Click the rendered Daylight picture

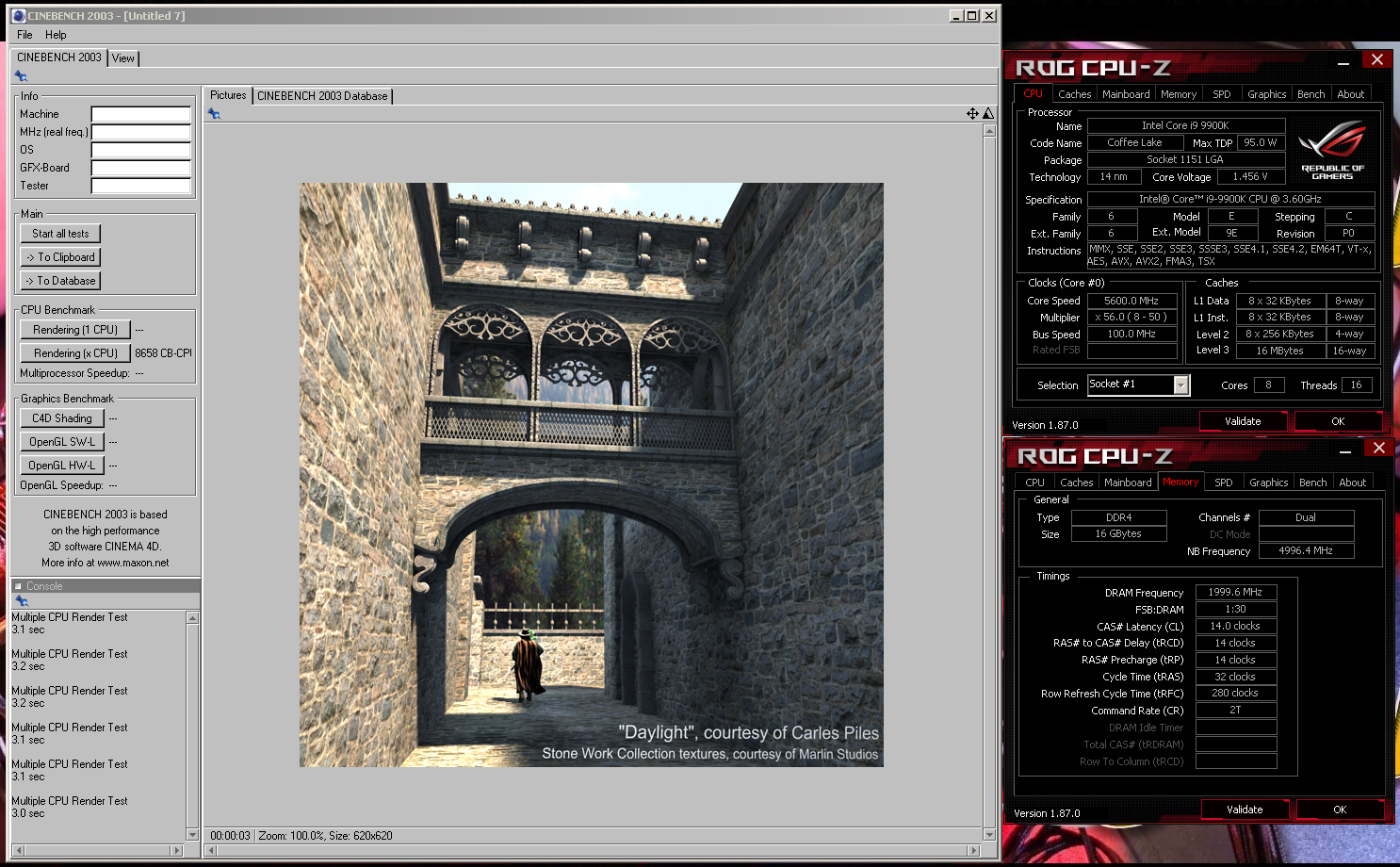click(x=592, y=475)
